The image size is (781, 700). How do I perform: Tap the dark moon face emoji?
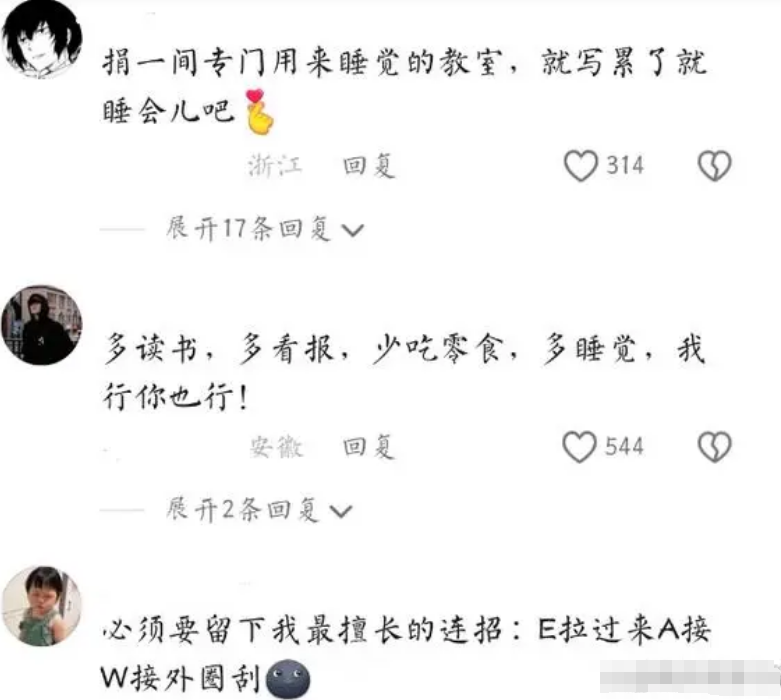288,679
